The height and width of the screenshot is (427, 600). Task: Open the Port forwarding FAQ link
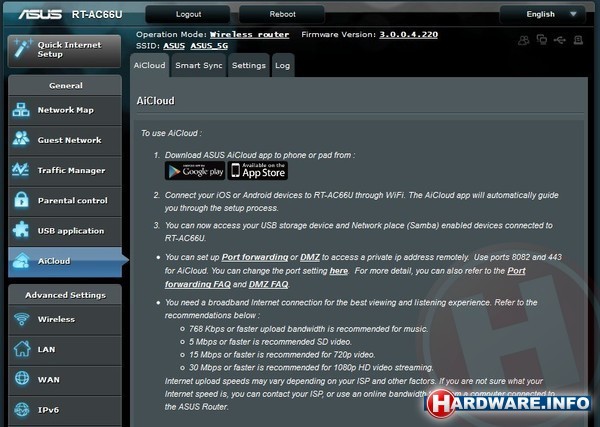pyautogui.click(x=345, y=277)
